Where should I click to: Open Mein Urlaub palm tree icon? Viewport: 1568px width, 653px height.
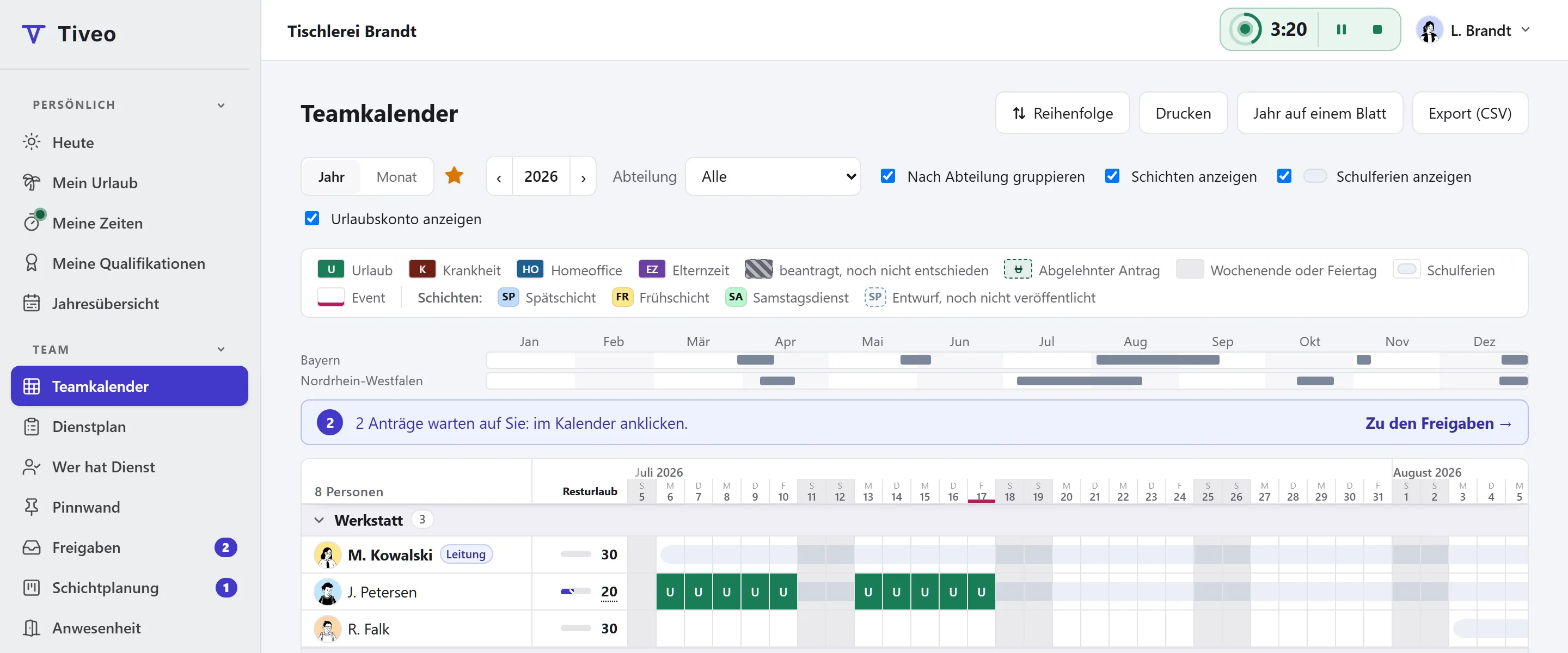(32, 183)
